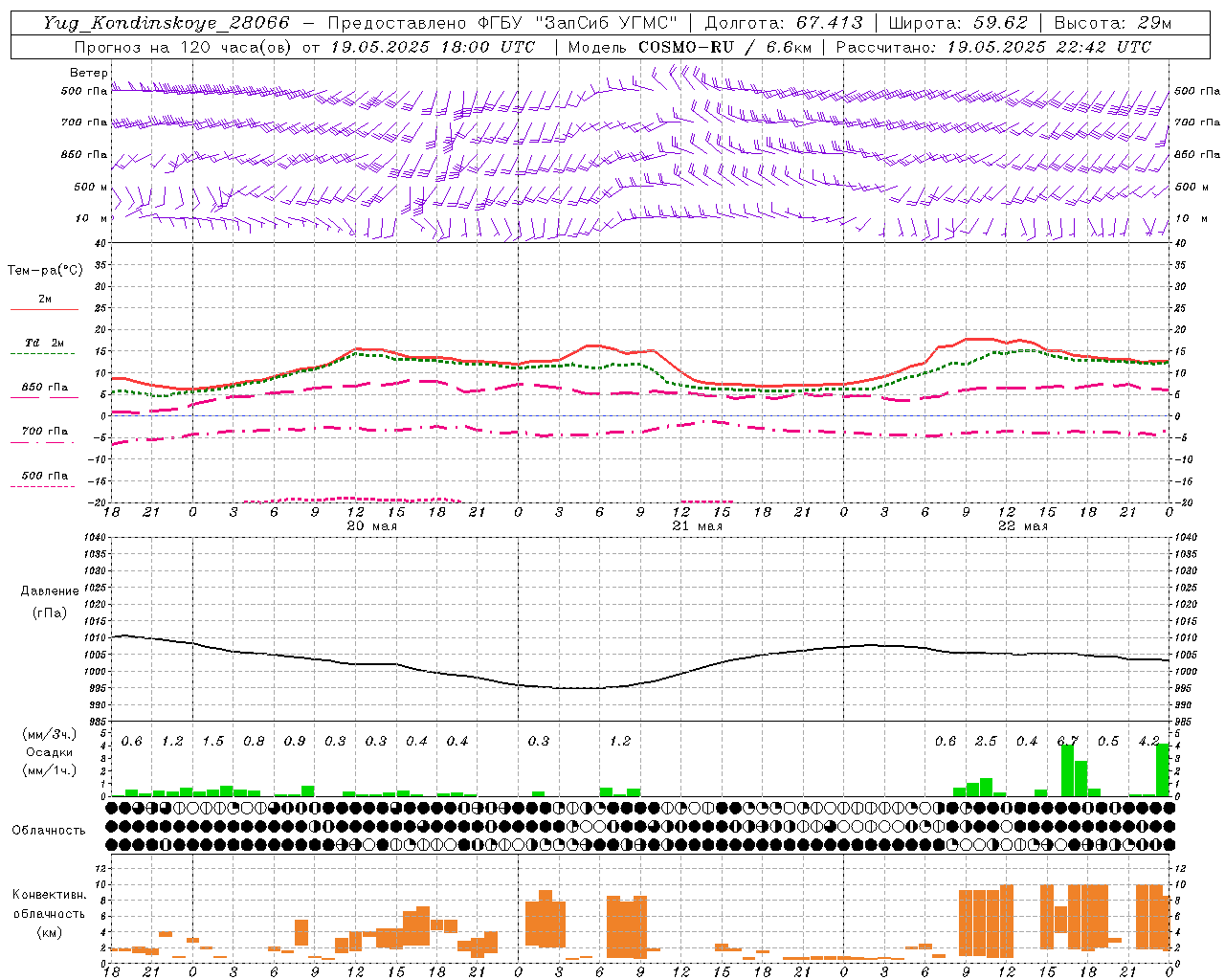The image size is (1225, 980).
Task: Click the 700 гПа legend entry in temperature panel
Action: (x=44, y=432)
